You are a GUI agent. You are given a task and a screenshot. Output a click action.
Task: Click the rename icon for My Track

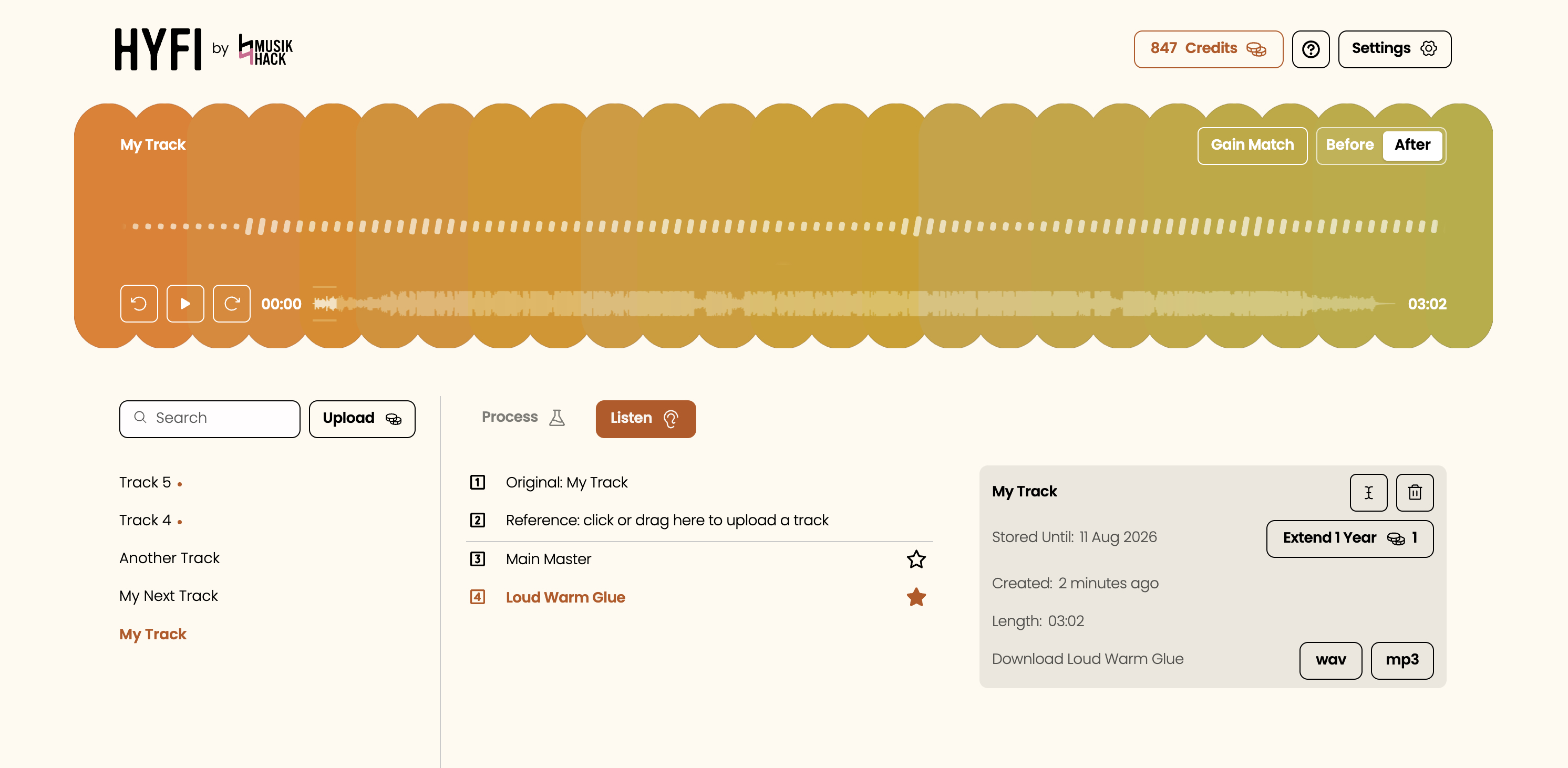click(x=1368, y=492)
